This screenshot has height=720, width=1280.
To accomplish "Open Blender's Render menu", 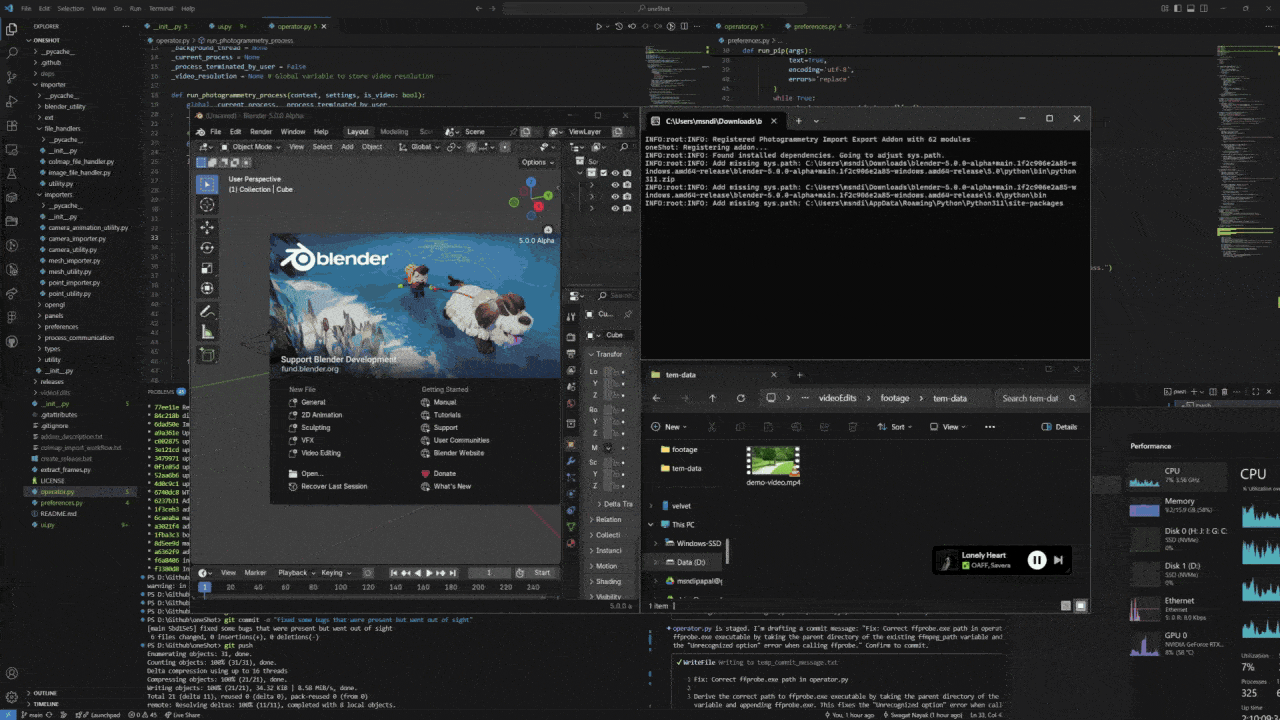I will point(261,132).
